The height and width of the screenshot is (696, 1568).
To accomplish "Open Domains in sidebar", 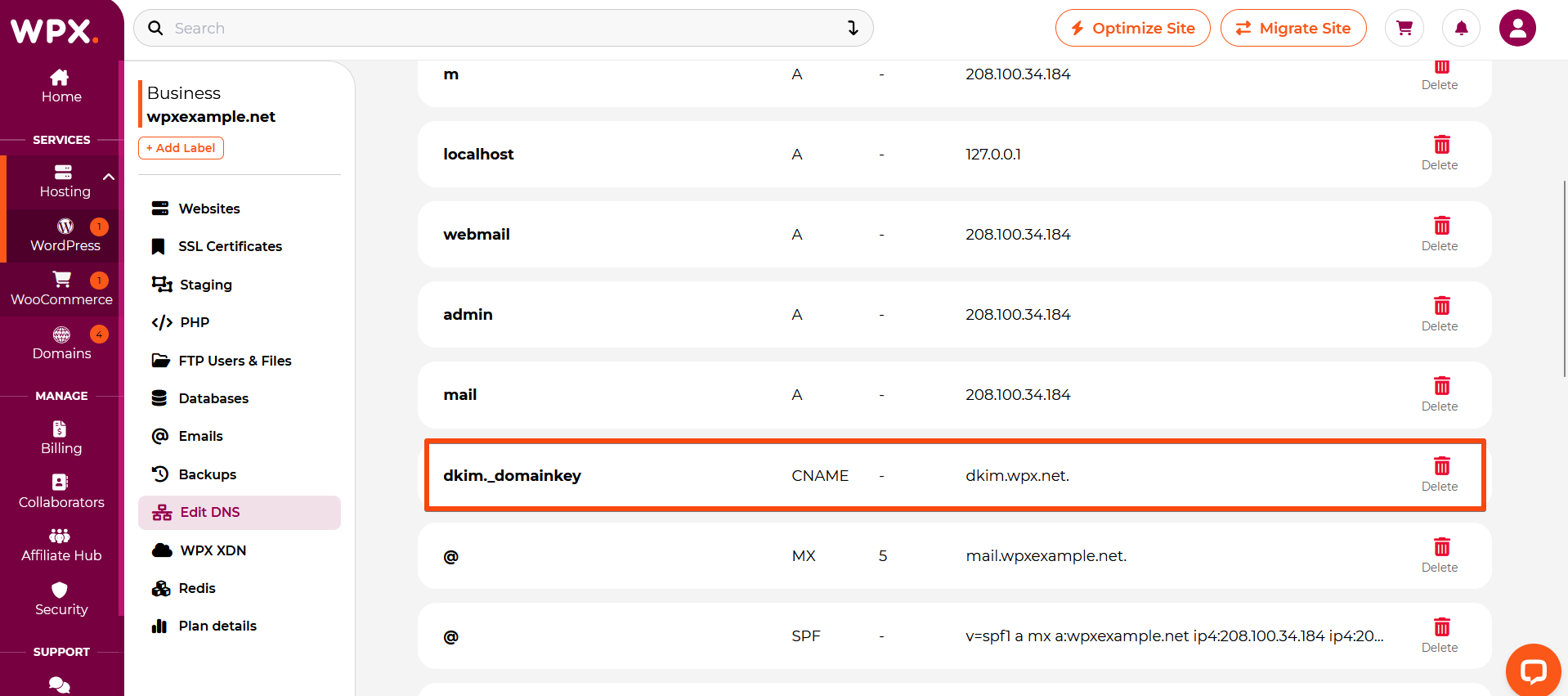I will point(61,344).
